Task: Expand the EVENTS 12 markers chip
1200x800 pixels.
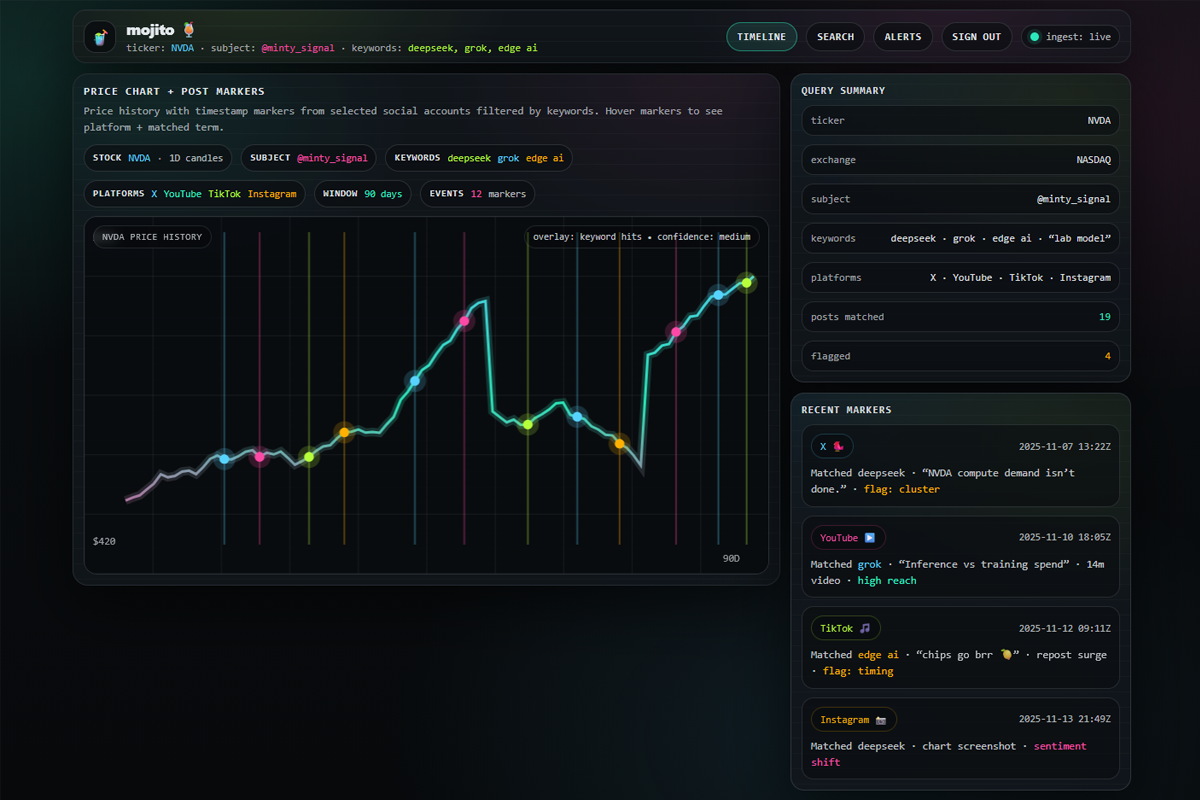Action: (477, 194)
